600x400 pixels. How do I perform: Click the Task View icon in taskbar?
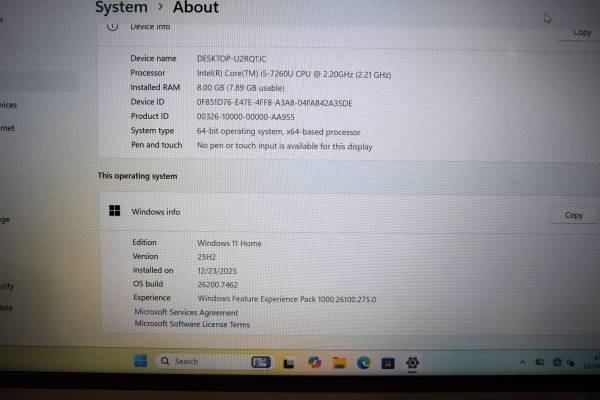tap(291, 362)
